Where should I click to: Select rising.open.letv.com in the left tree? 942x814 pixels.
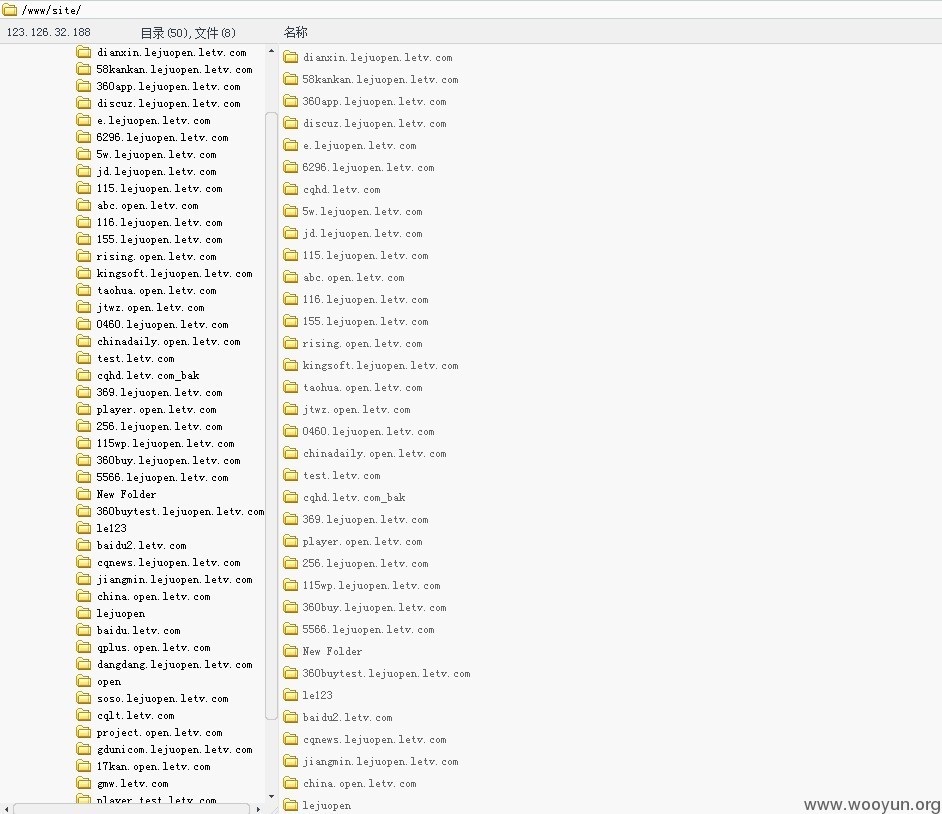tap(156, 257)
